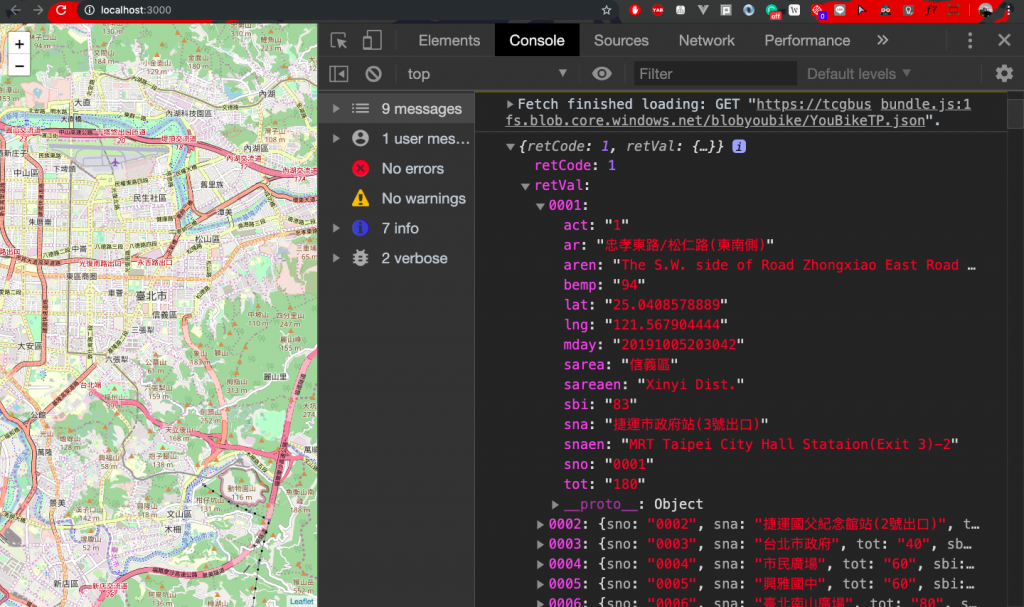The width and height of the screenshot is (1024, 607).
Task: Clear the console with the ban icon
Action: pyautogui.click(x=374, y=74)
